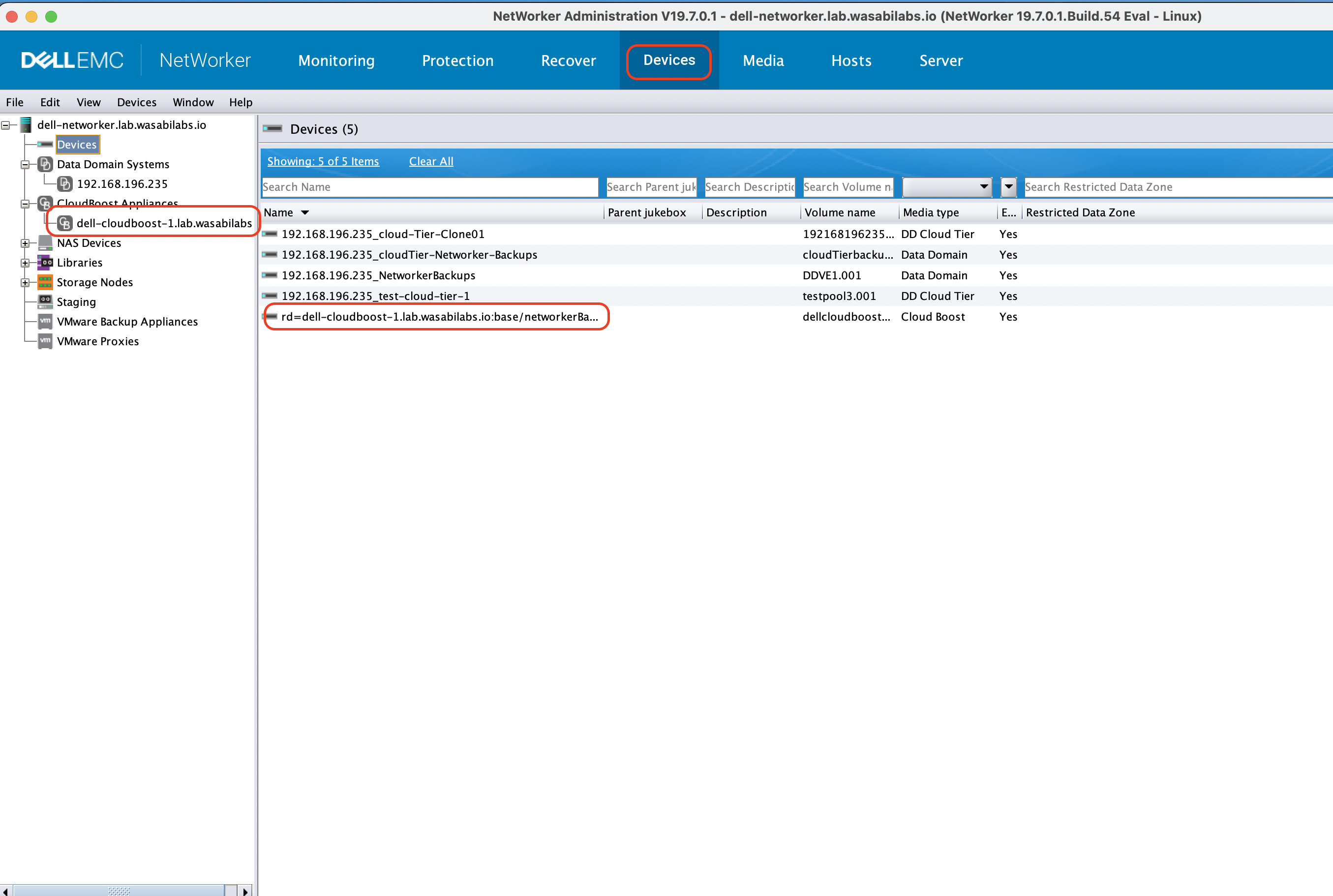Open the Monitoring tab
This screenshot has width=1333, height=896.
tap(336, 60)
